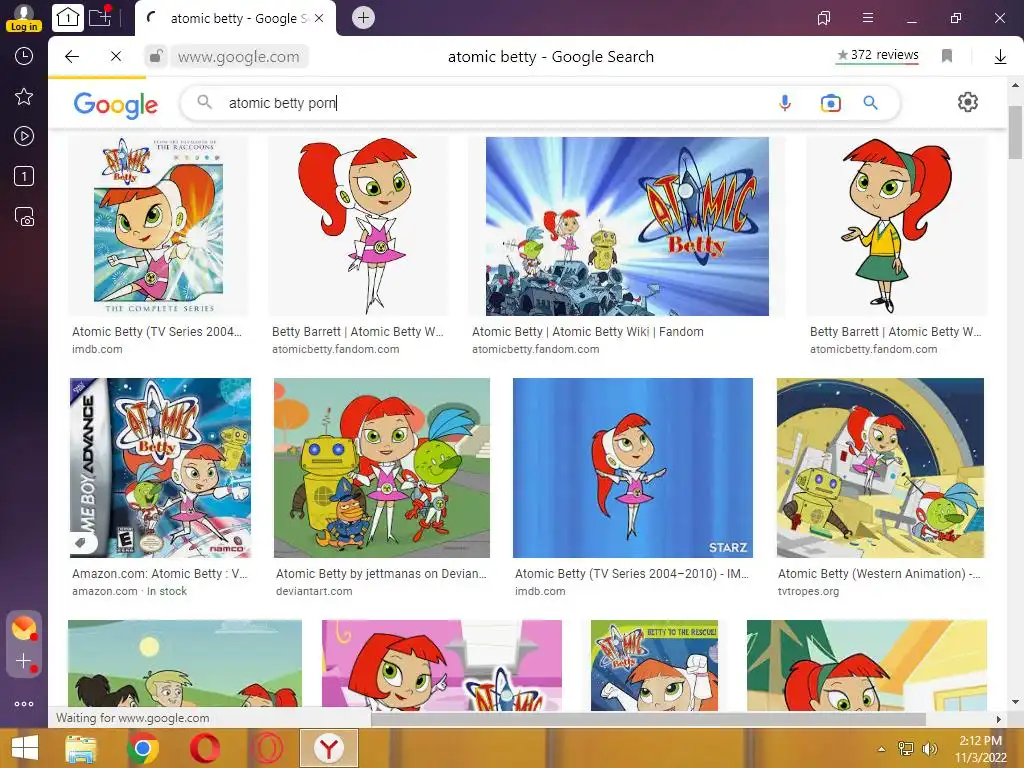The width and height of the screenshot is (1024, 768).
Task: Open Game Boy Advance Amazon image
Action: (x=160, y=468)
